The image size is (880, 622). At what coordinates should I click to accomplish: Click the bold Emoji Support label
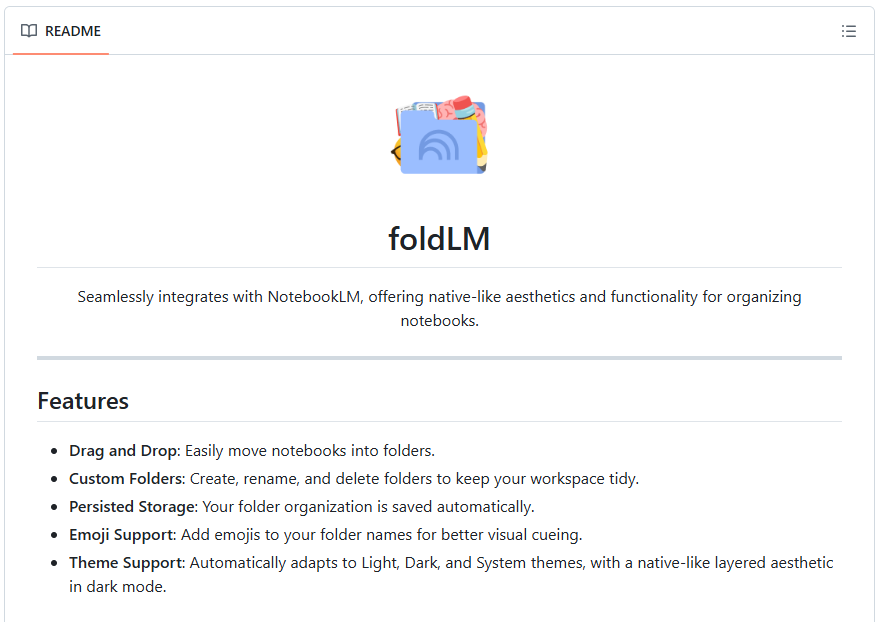121,534
